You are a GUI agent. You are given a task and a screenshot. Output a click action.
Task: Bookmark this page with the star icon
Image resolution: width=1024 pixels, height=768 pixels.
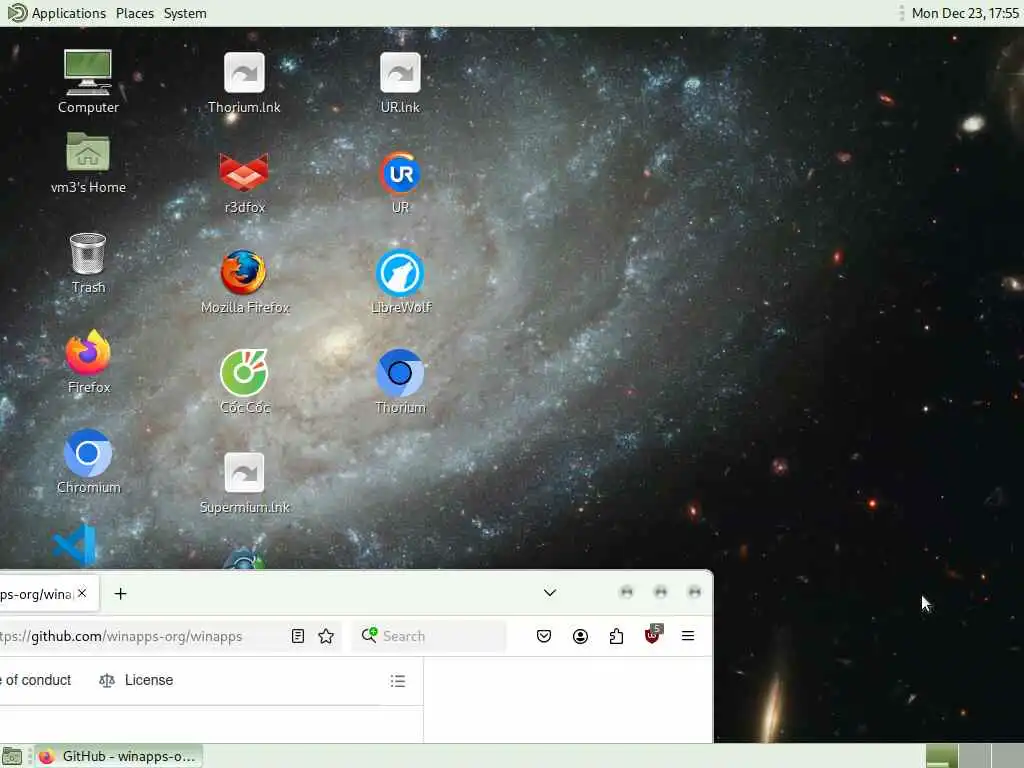(326, 636)
